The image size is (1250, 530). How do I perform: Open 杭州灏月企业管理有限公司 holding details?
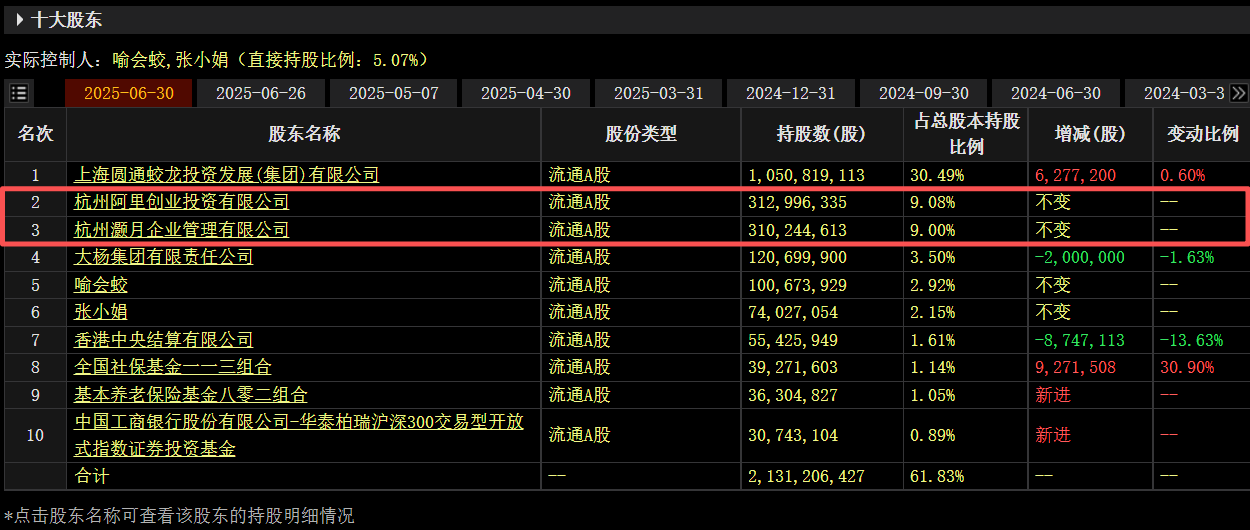pyautogui.click(x=182, y=230)
